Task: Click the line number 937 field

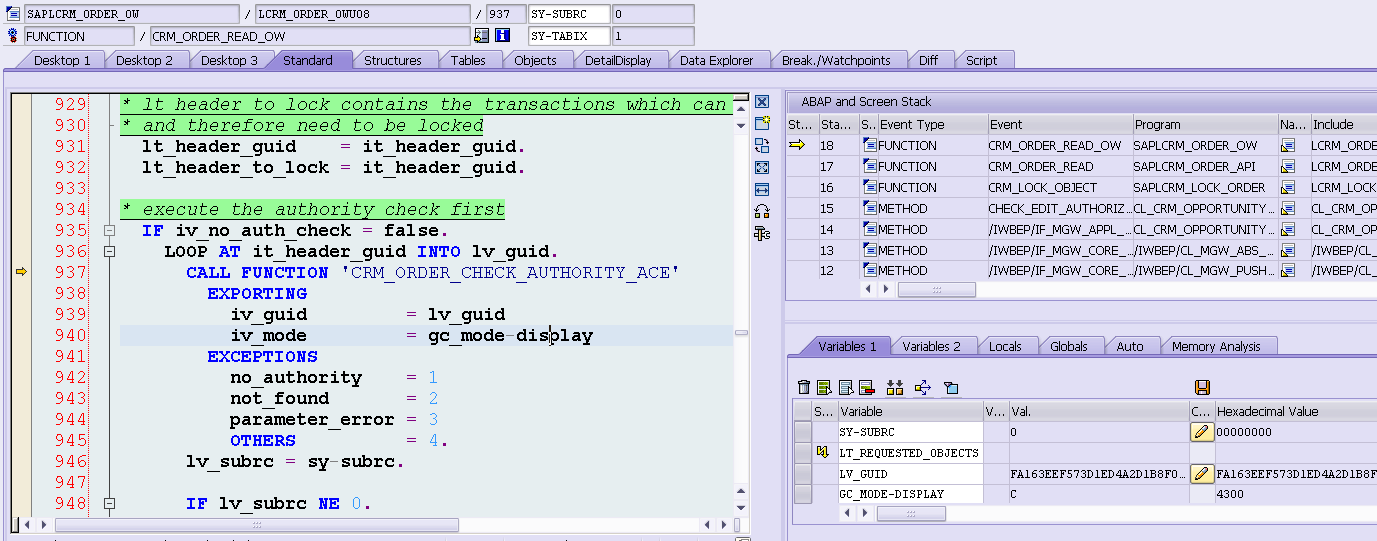Action: pyautogui.click(x=505, y=14)
